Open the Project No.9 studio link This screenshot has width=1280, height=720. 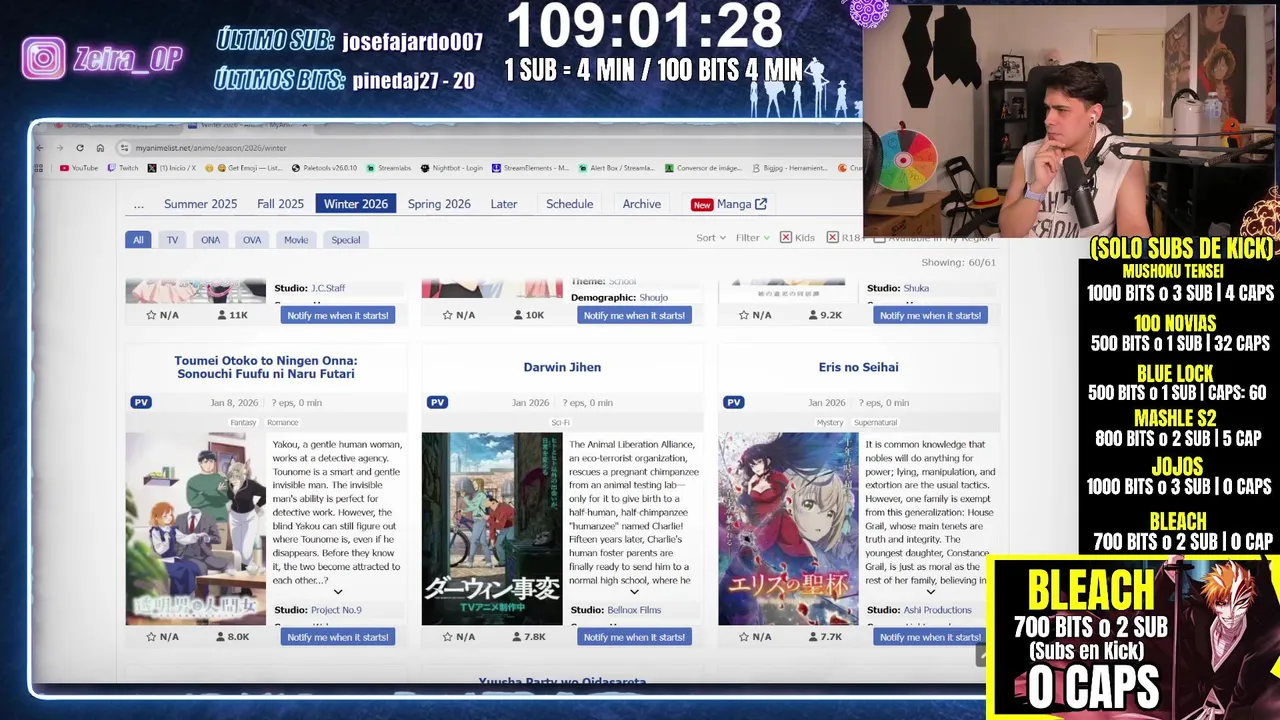click(x=336, y=610)
